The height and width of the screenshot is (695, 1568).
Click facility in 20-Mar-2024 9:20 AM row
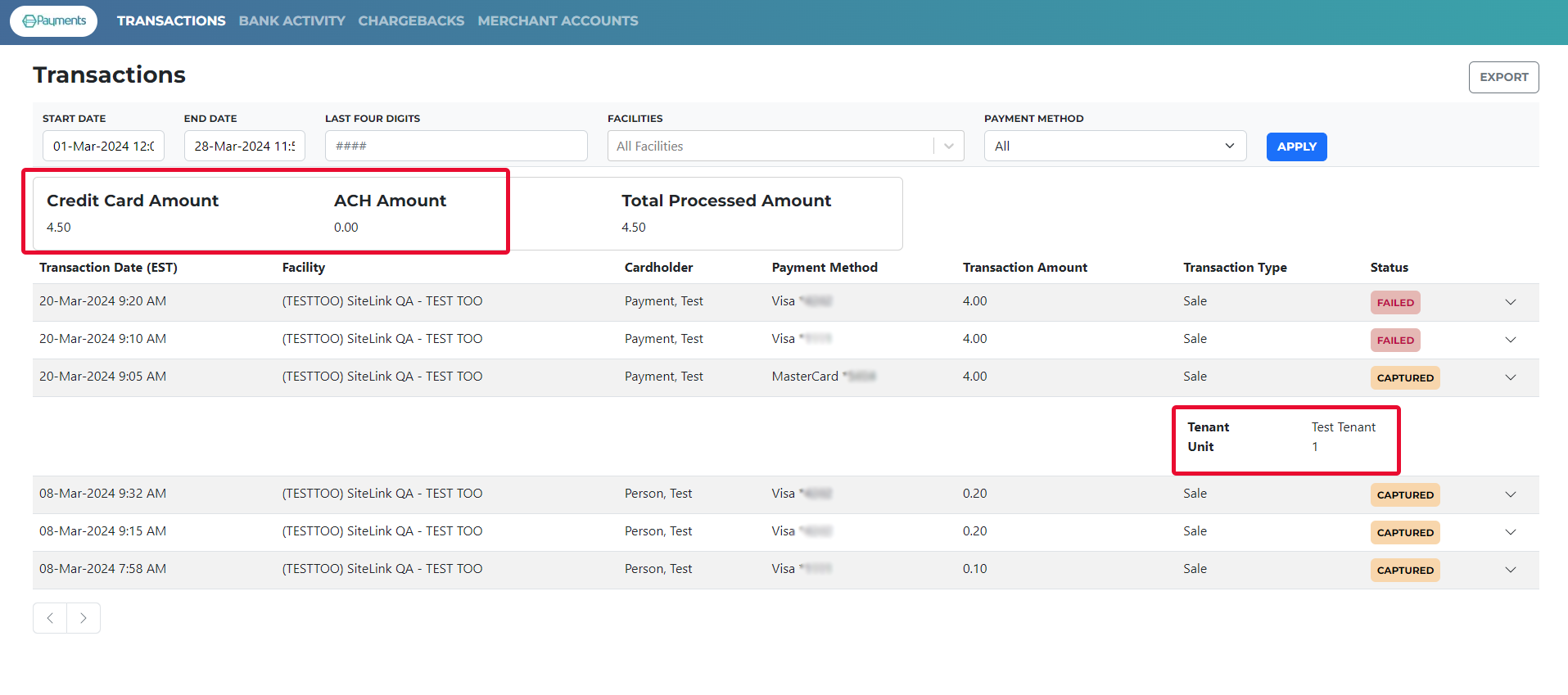[382, 301]
